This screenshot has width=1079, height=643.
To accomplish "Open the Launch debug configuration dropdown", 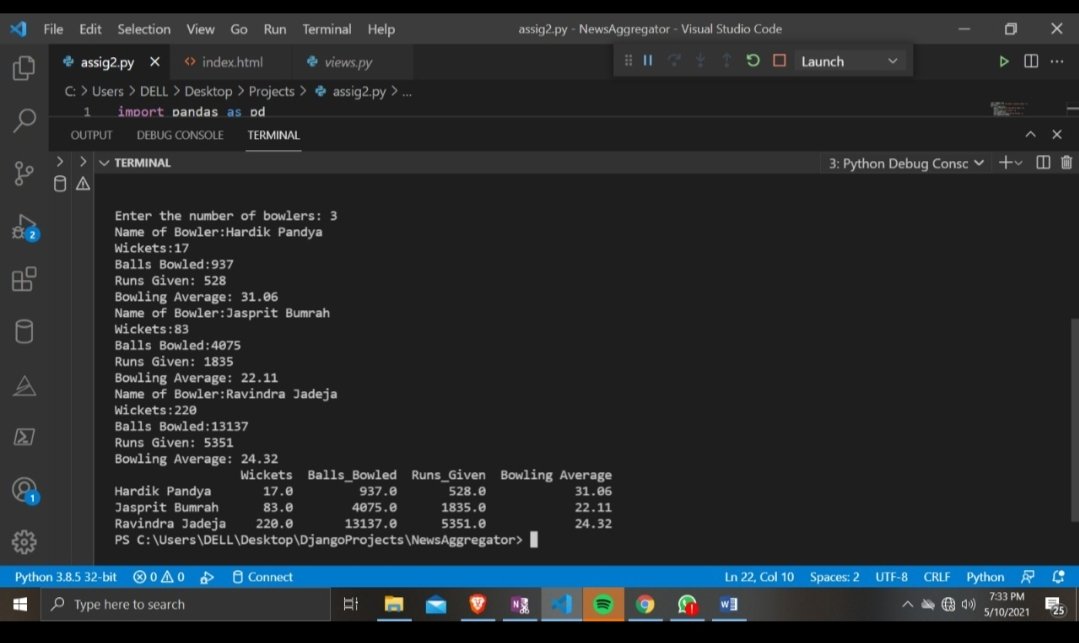I will [849, 61].
